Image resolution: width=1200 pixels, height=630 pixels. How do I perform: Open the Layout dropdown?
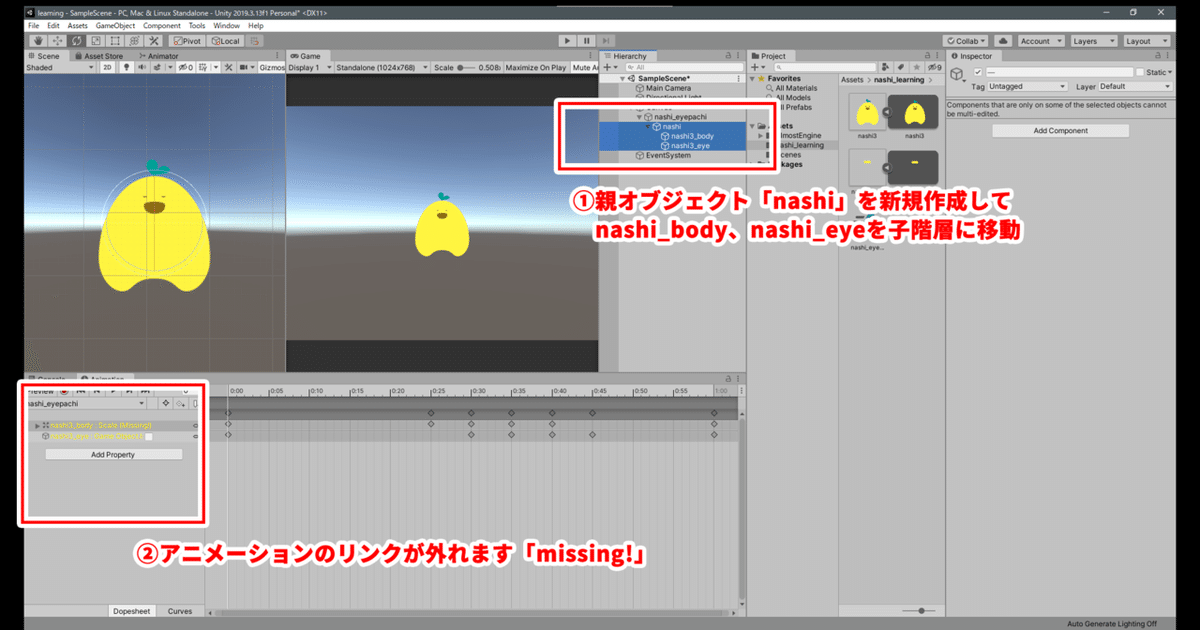(x=1145, y=41)
